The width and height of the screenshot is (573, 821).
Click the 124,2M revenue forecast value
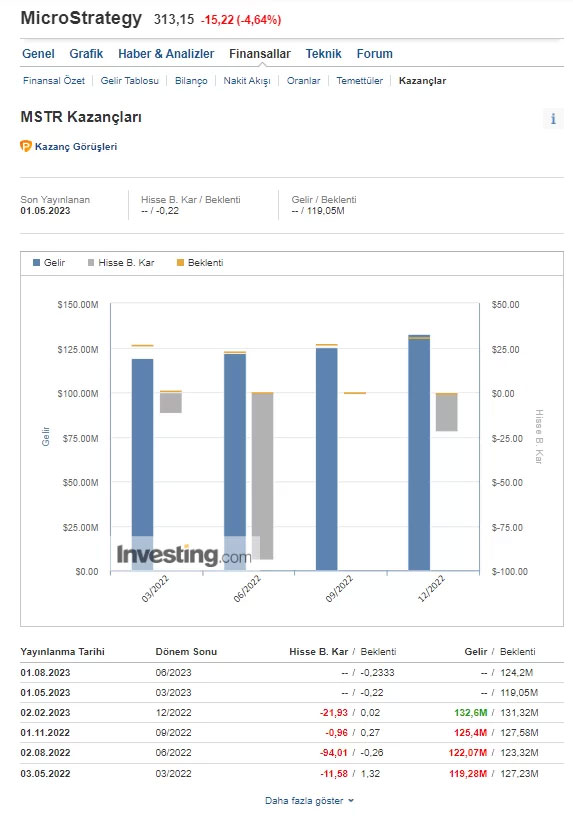pos(516,673)
